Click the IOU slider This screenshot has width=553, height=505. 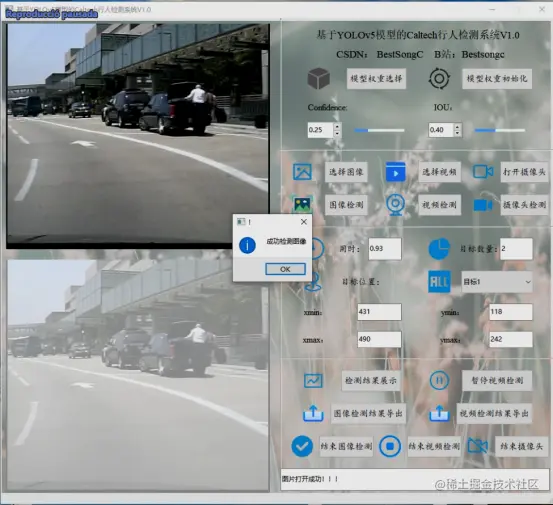click(500, 130)
